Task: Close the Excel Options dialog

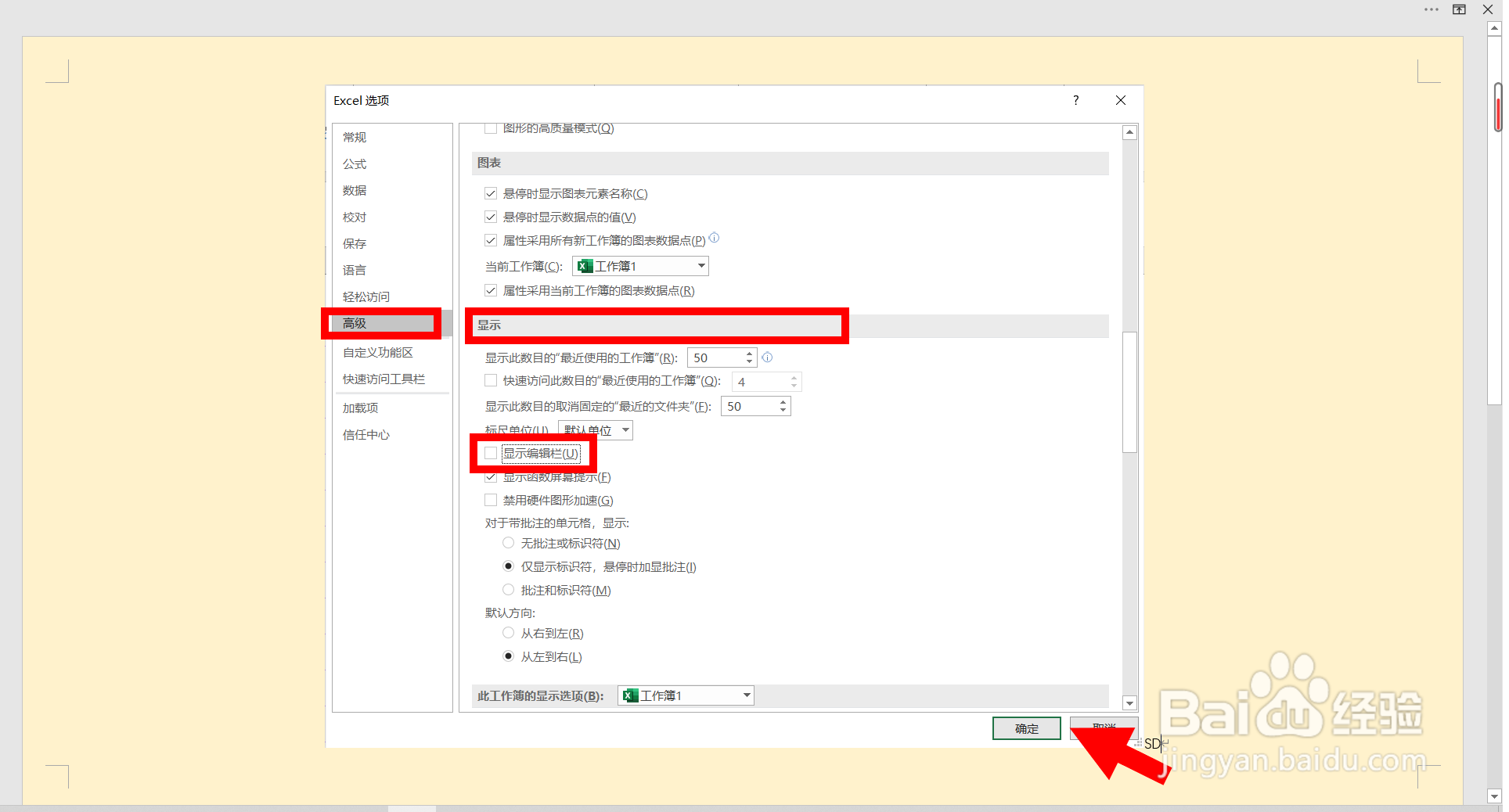Action: pyautogui.click(x=1121, y=100)
